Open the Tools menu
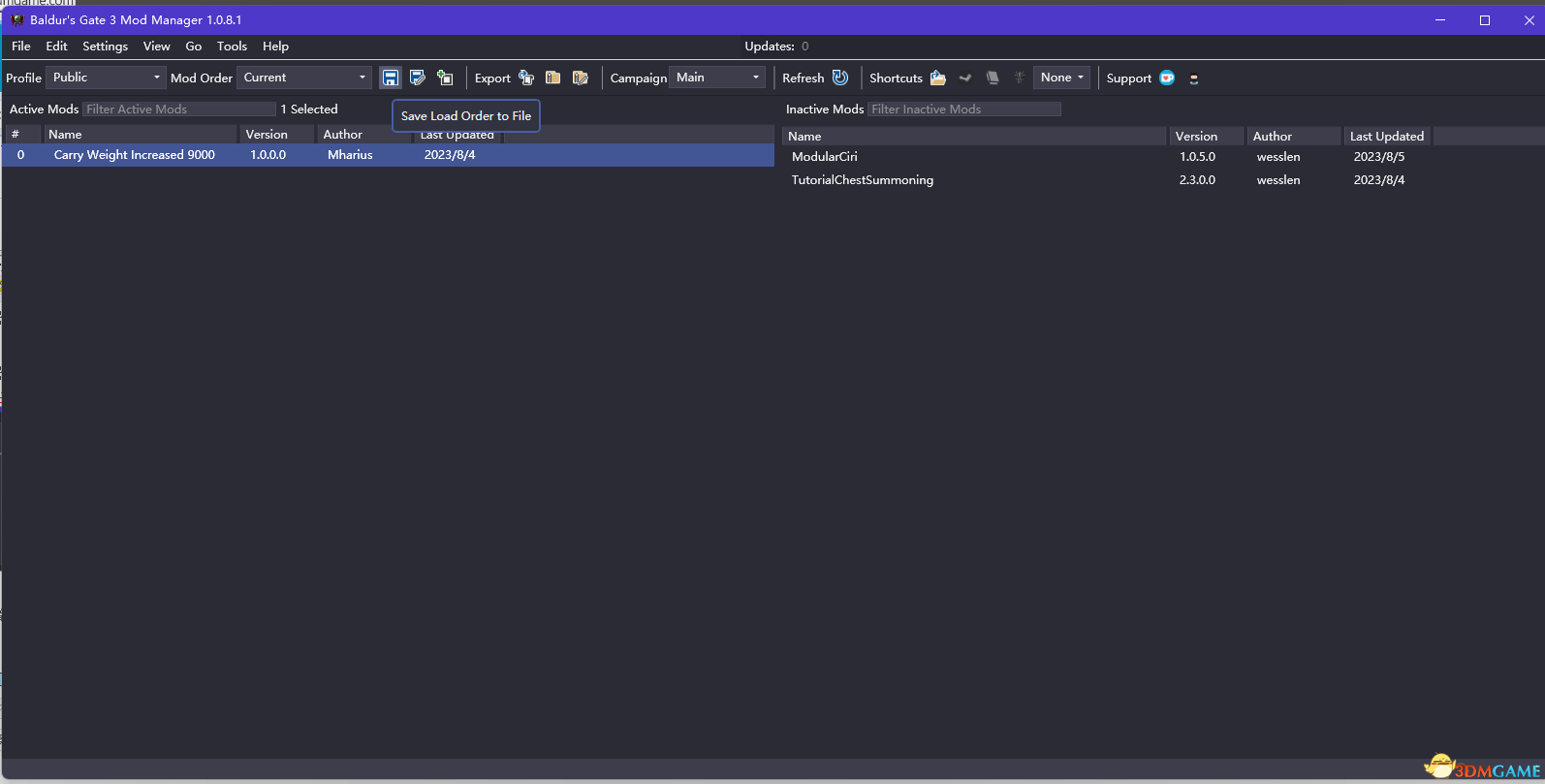The height and width of the screenshot is (784, 1545). (232, 47)
